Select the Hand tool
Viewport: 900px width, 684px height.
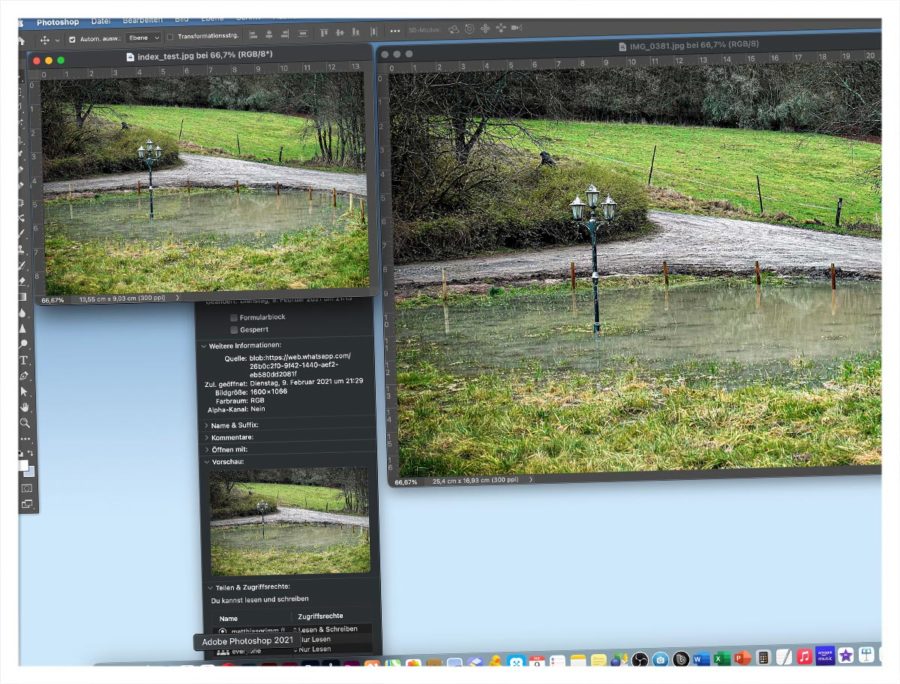pos(24,407)
